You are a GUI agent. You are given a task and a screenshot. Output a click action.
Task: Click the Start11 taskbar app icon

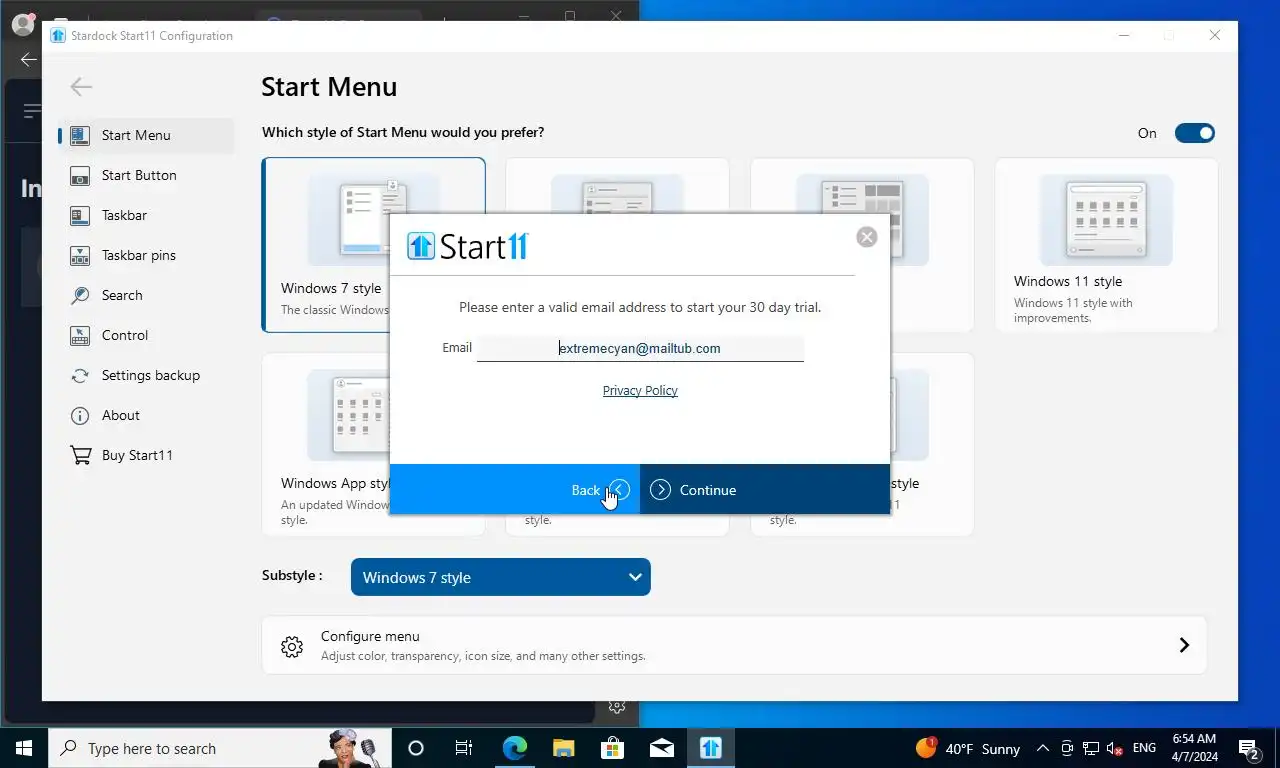point(710,748)
